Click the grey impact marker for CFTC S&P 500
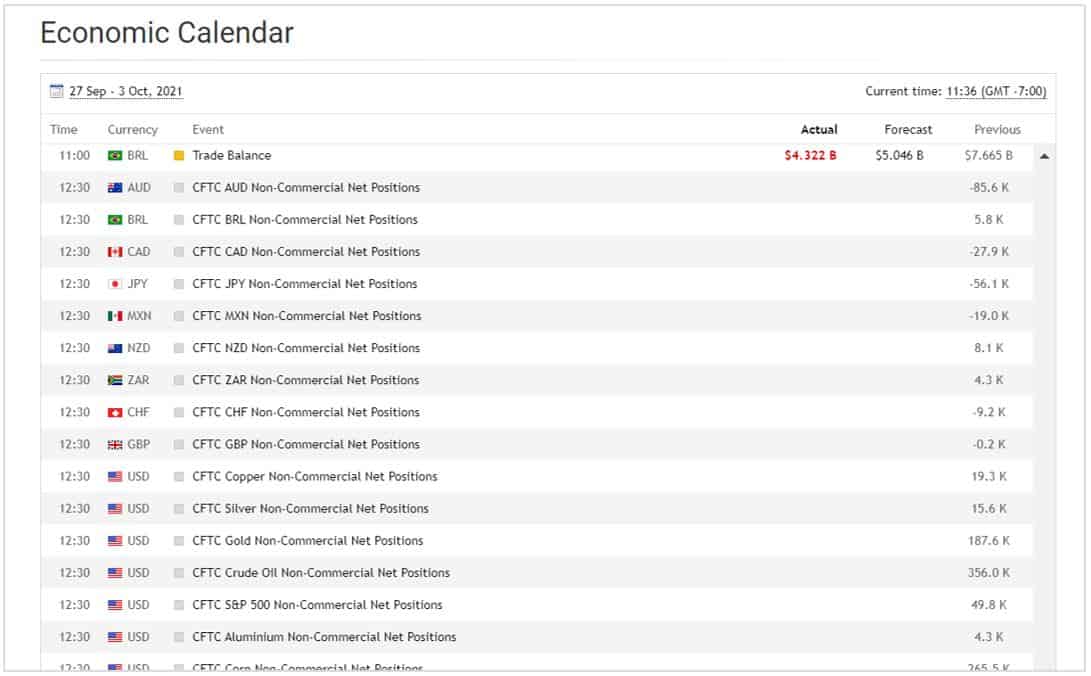The image size is (1091, 676). [x=179, y=605]
